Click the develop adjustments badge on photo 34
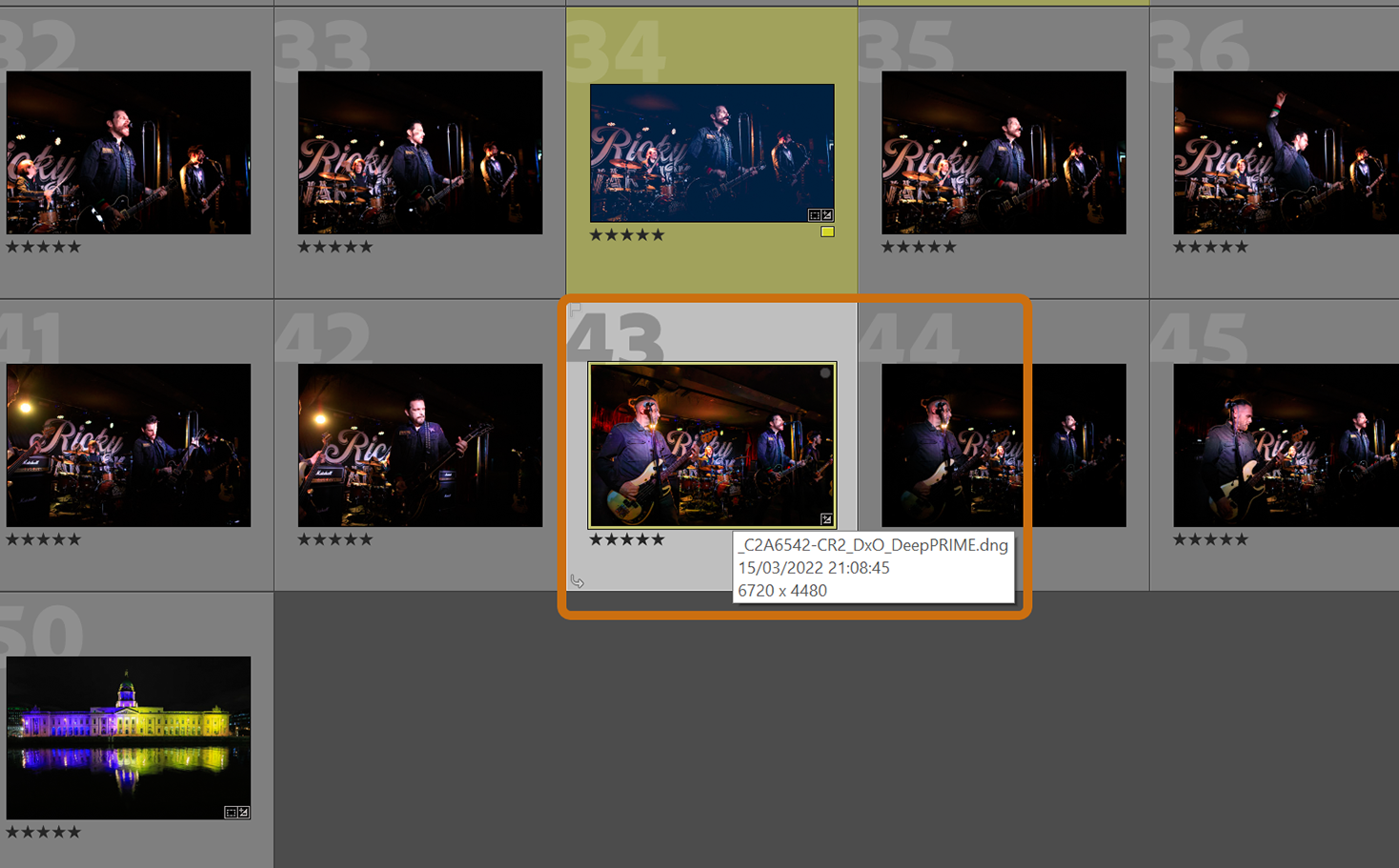The height and width of the screenshot is (868, 1399). 827,215
